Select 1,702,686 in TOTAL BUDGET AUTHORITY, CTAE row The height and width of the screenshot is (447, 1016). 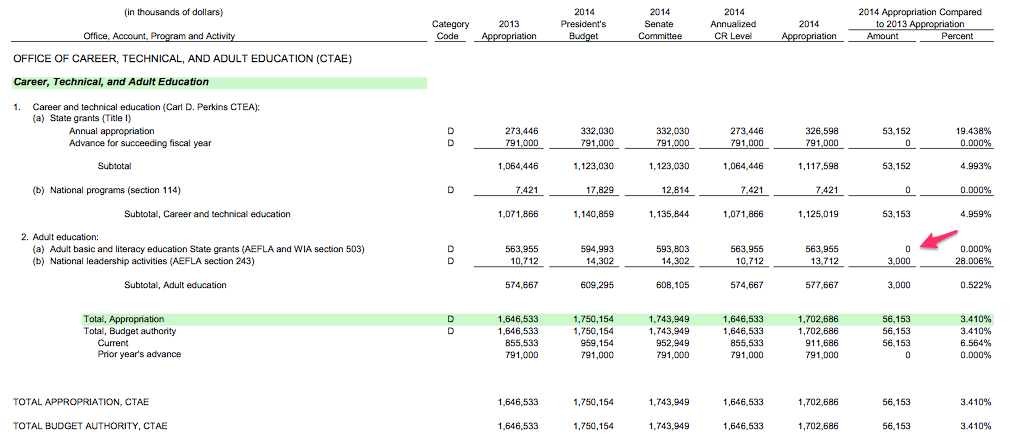point(818,426)
